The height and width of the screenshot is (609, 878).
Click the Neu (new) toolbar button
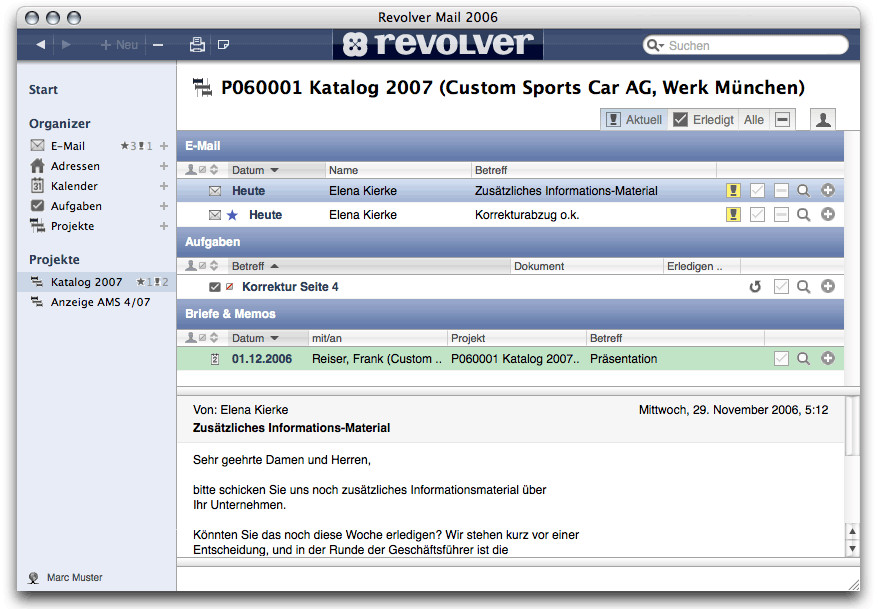point(119,45)
